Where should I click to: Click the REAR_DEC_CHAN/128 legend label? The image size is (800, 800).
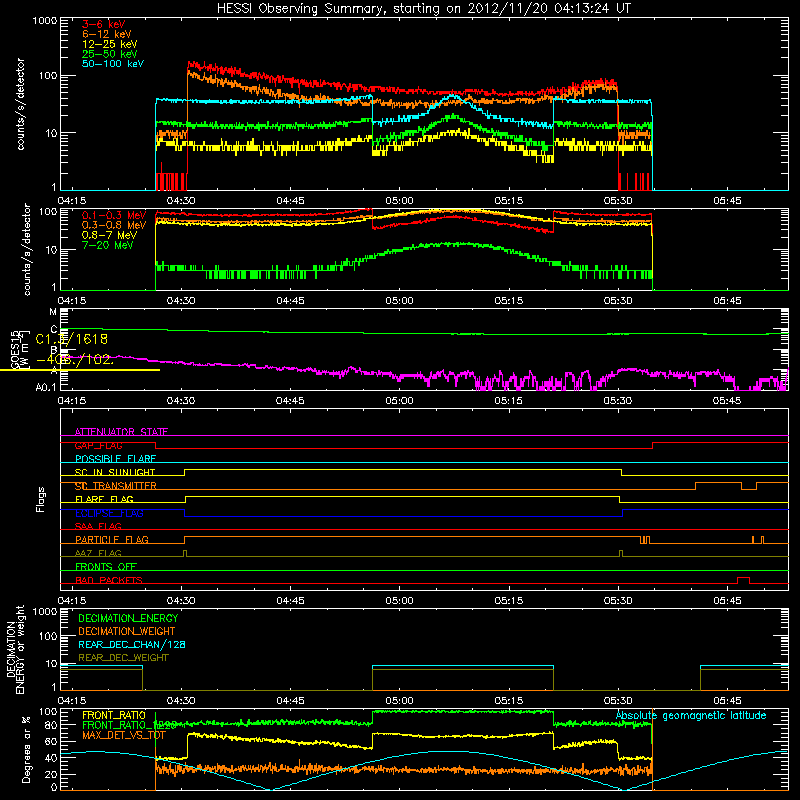(132, 644)
